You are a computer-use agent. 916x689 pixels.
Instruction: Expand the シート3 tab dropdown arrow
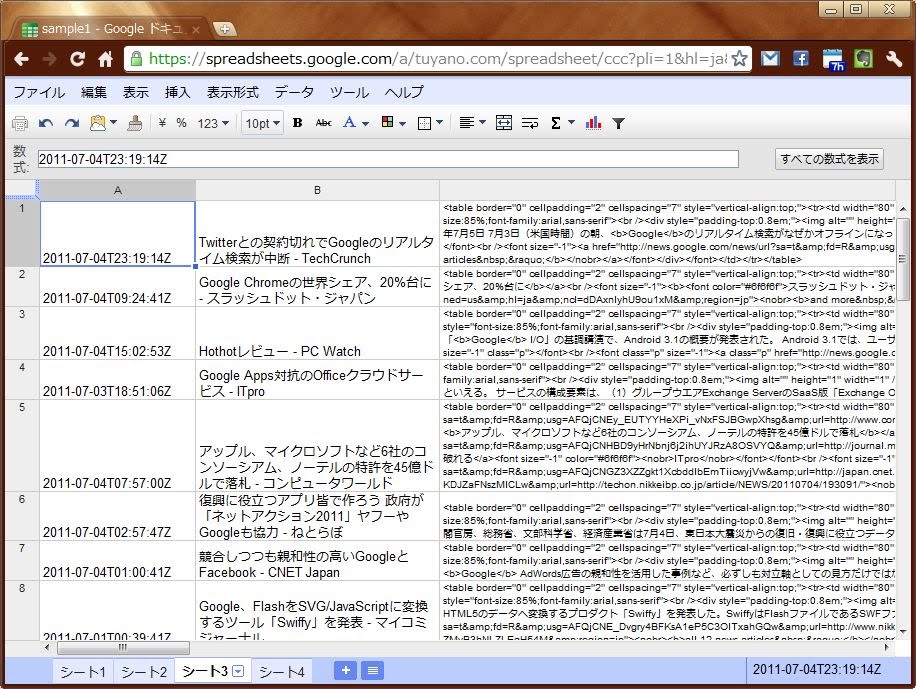pos(239,671)
